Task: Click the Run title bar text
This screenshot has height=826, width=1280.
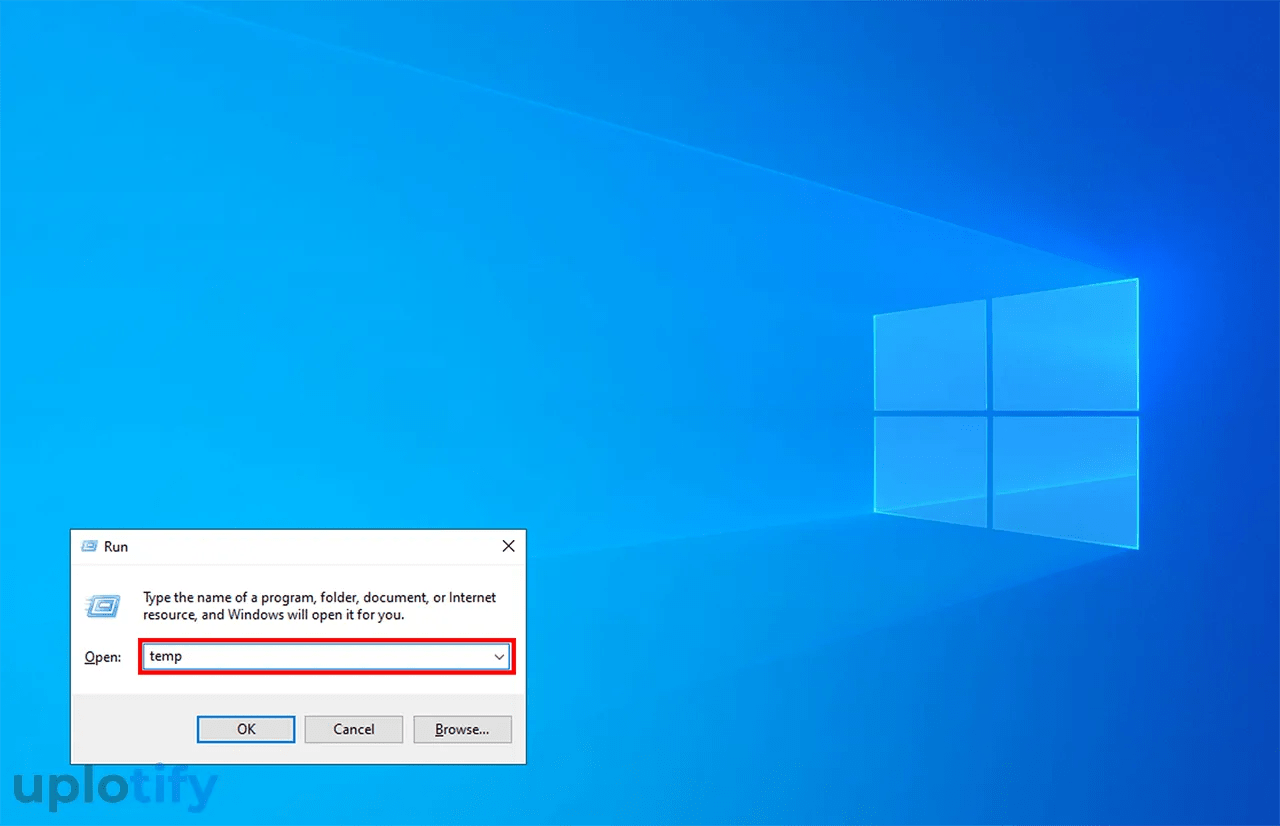Action: coord(116,546)
